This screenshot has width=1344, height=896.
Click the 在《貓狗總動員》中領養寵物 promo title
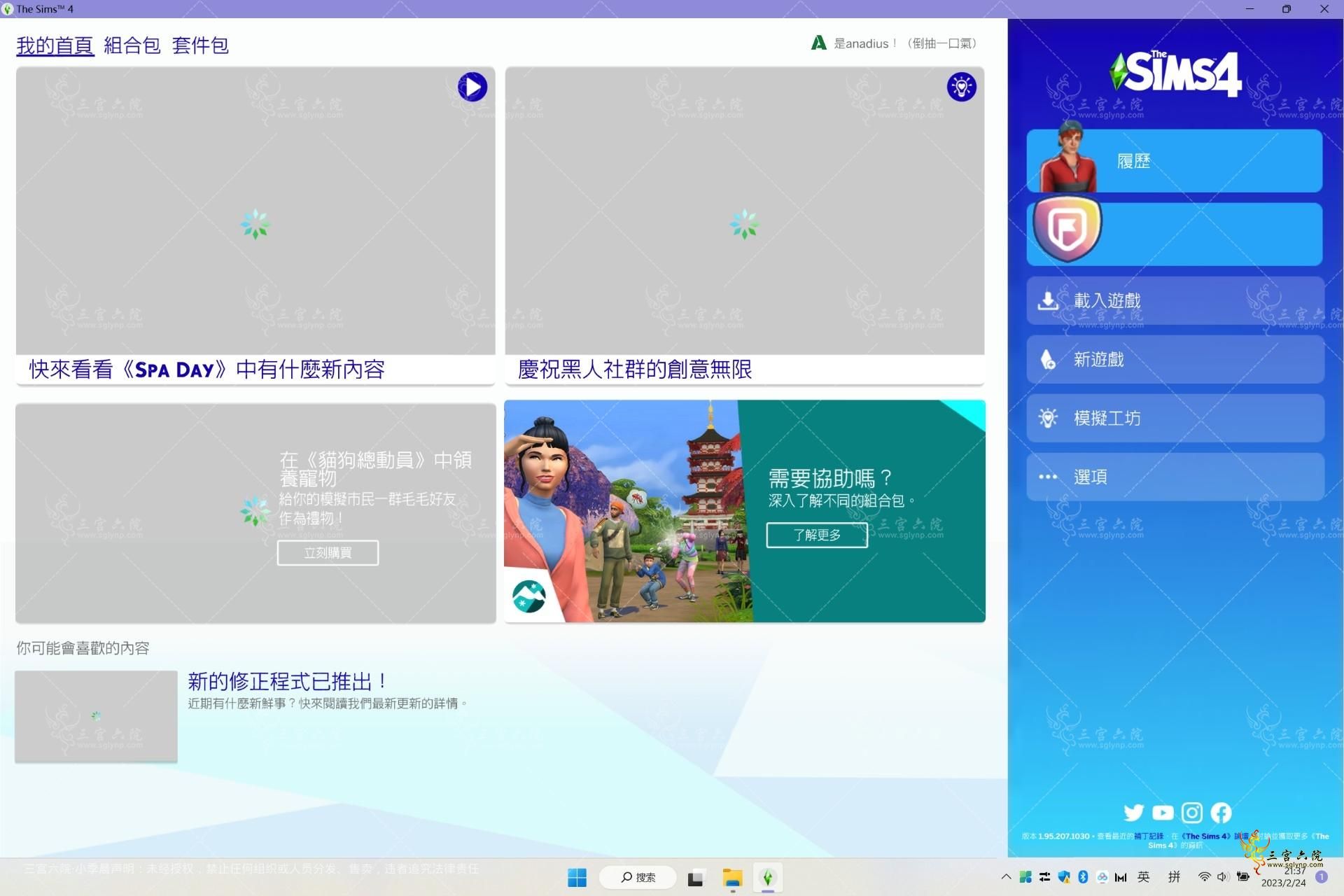click(x=376, y=469)
